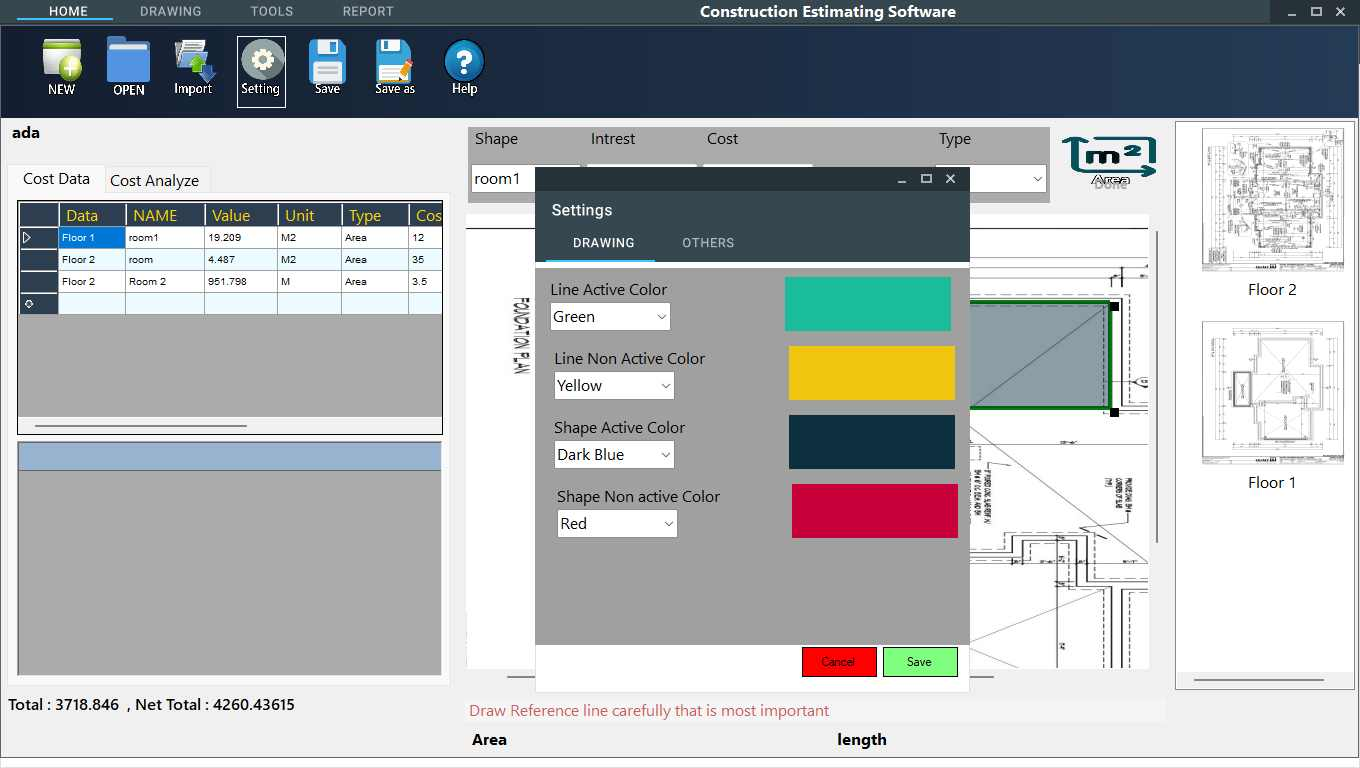Viewport: 1360px width, 768px height.
Task: Open DRAWING tab in Settings dialog
Action: [604, 243]
